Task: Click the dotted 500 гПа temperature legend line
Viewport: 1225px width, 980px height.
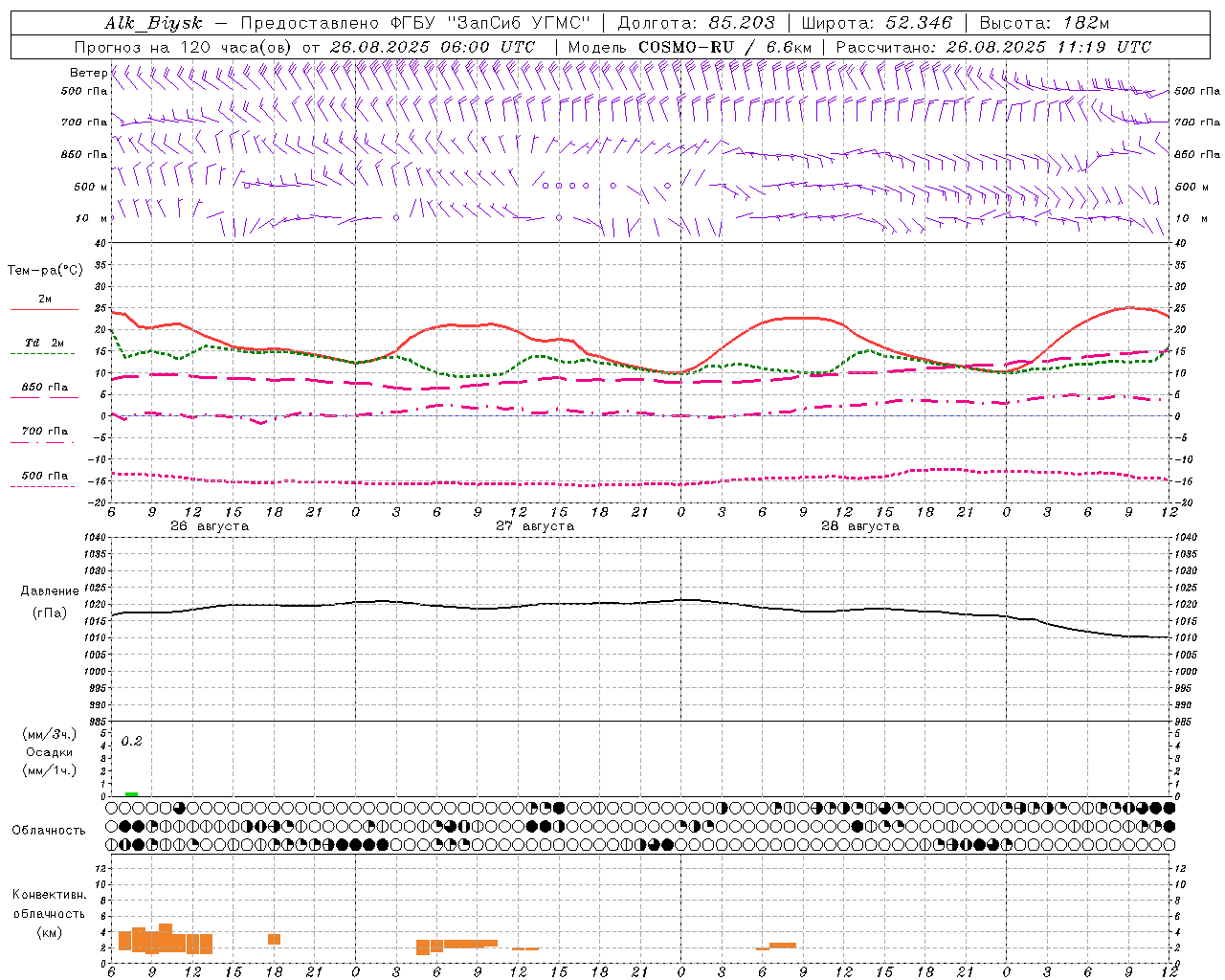Action: click(x=44, y=486)
